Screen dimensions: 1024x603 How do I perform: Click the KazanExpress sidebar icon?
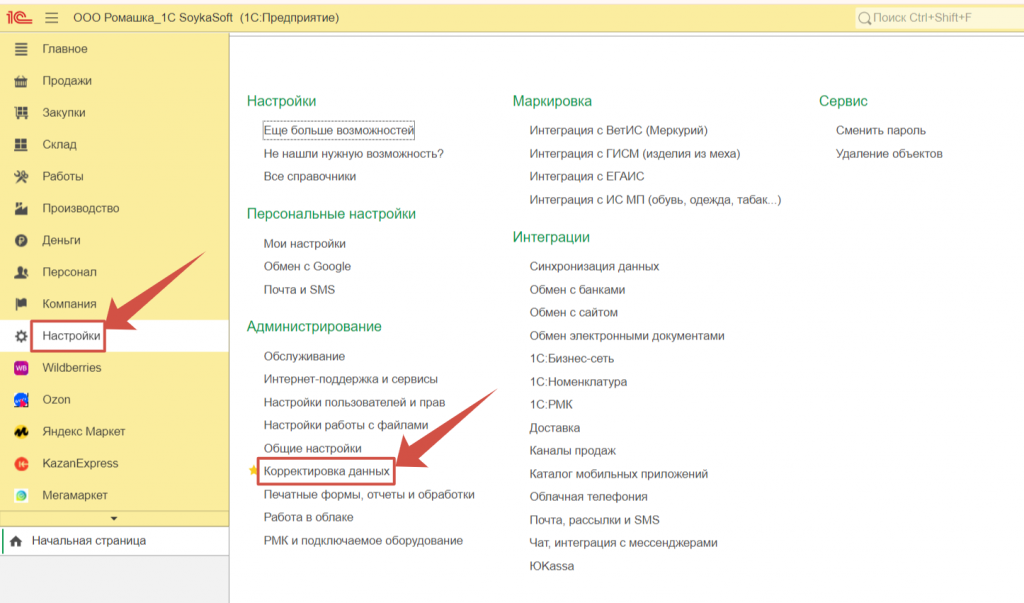[21, 464]
